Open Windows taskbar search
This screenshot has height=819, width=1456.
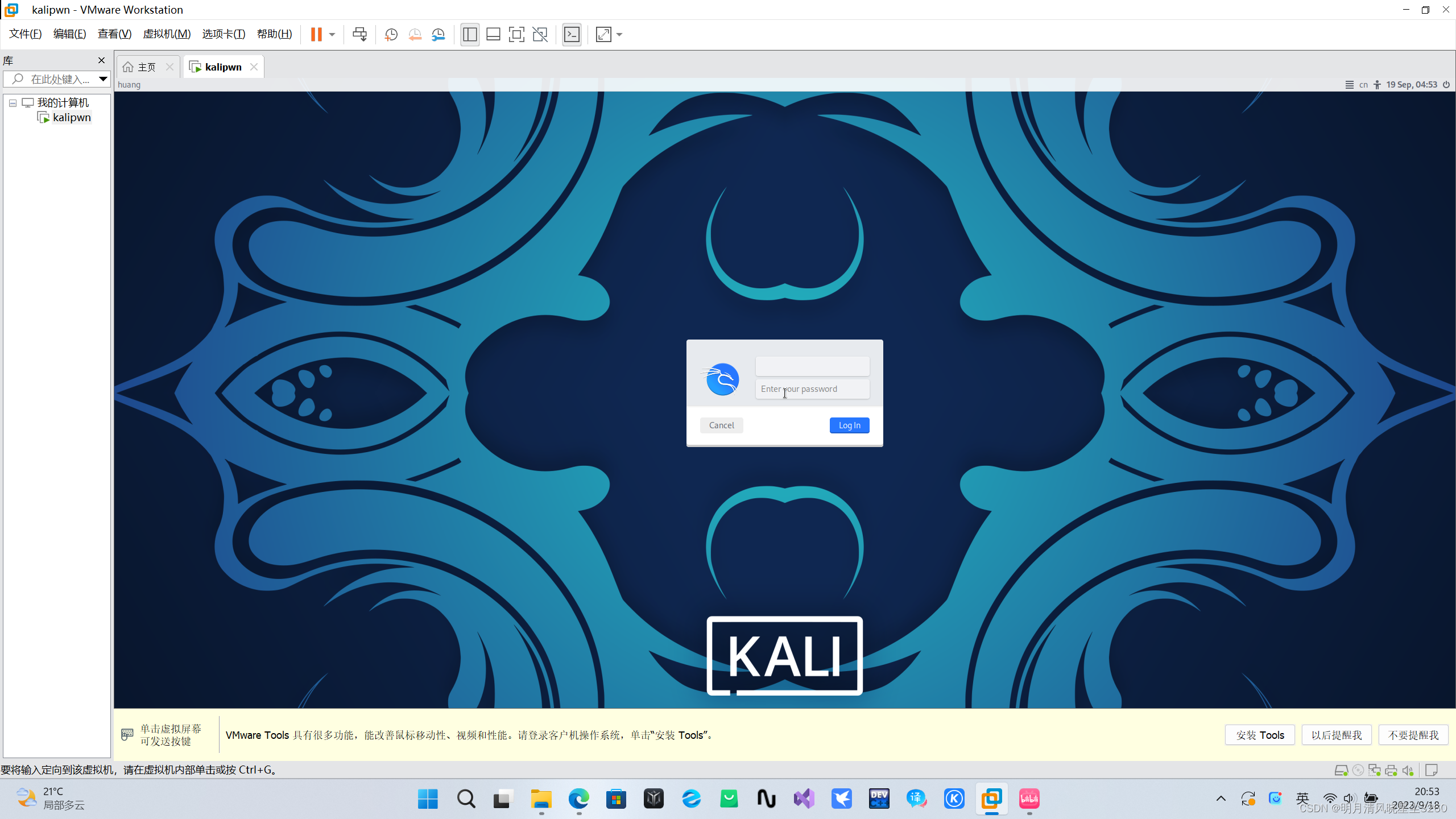[466, 799]
